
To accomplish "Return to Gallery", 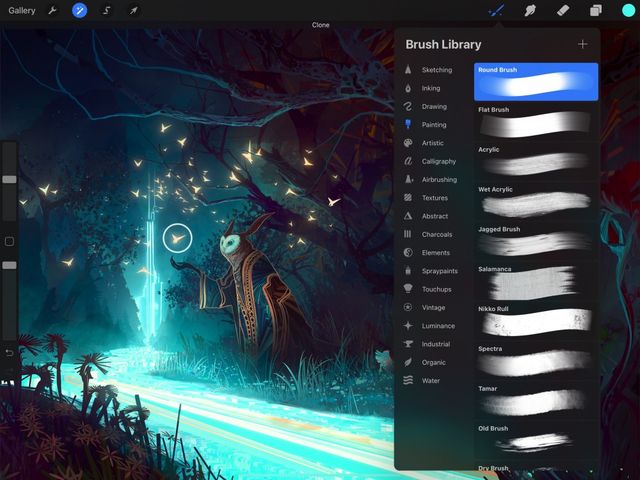I will tap(22, 11).
